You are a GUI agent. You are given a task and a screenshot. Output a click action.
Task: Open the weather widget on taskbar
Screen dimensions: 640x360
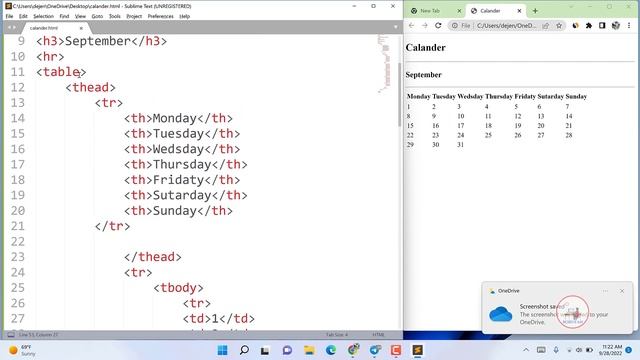point(22,350)
